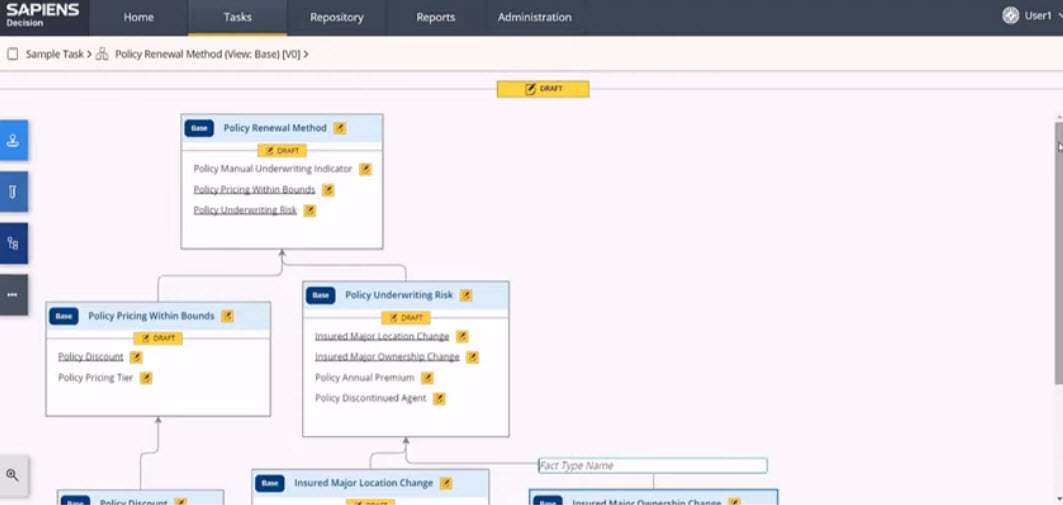Click edit icon beside Policy Discontinued Agent
The width and height of the screenshot is (1063, 505).
[439, 398]
